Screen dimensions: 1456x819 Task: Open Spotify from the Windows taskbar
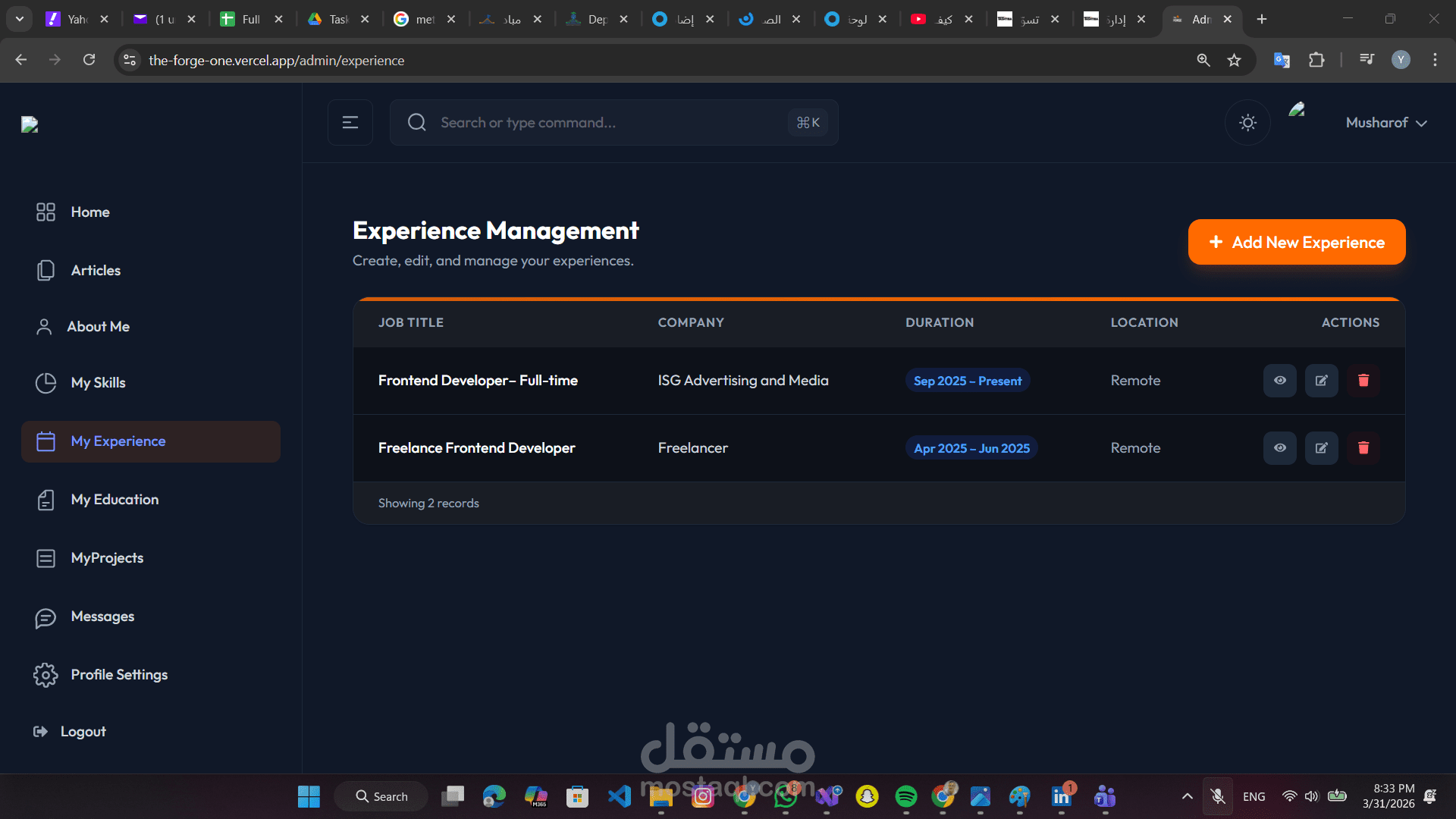coord(905,796)
